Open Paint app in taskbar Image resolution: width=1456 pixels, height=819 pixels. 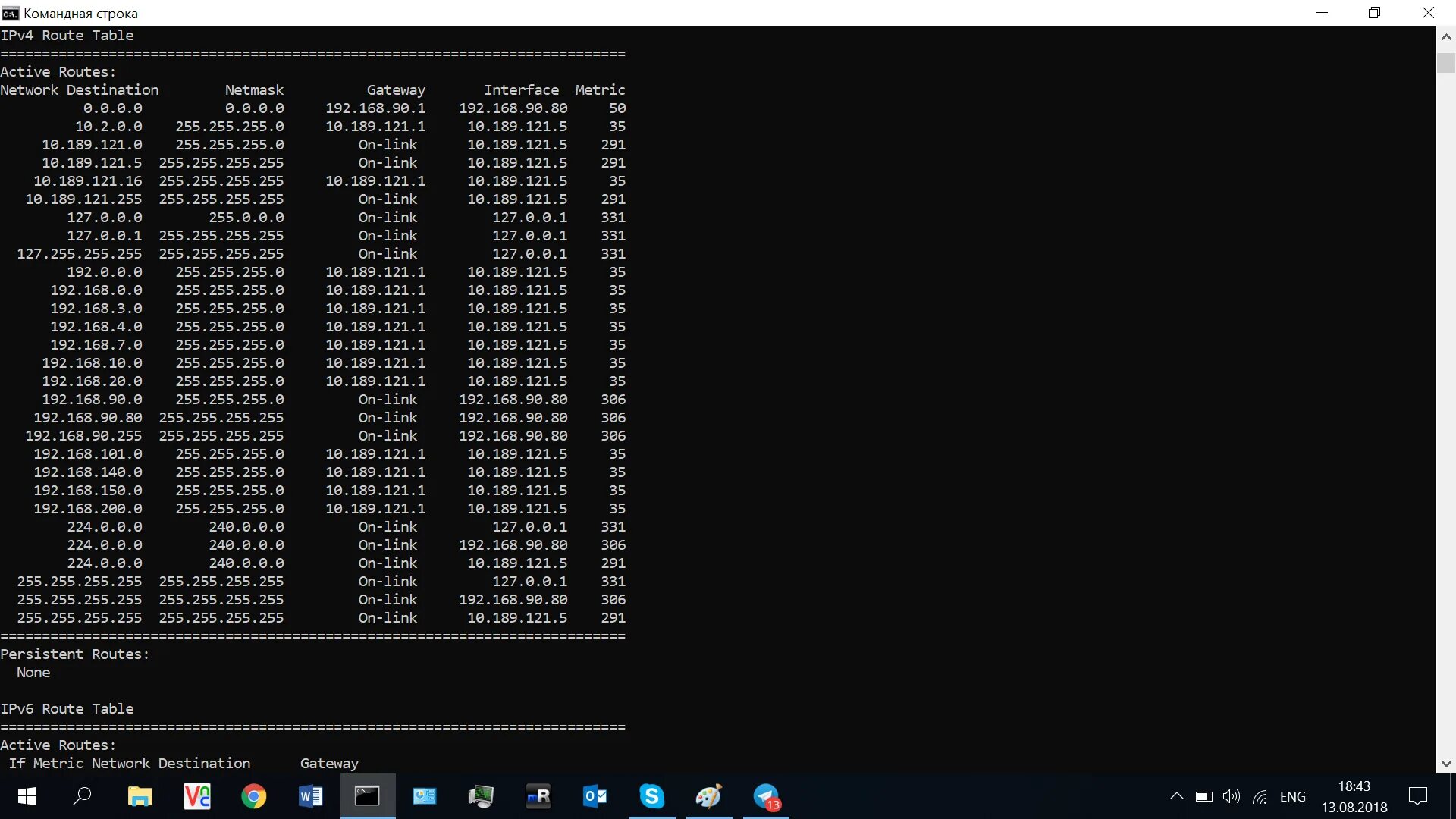pos(709,796)
